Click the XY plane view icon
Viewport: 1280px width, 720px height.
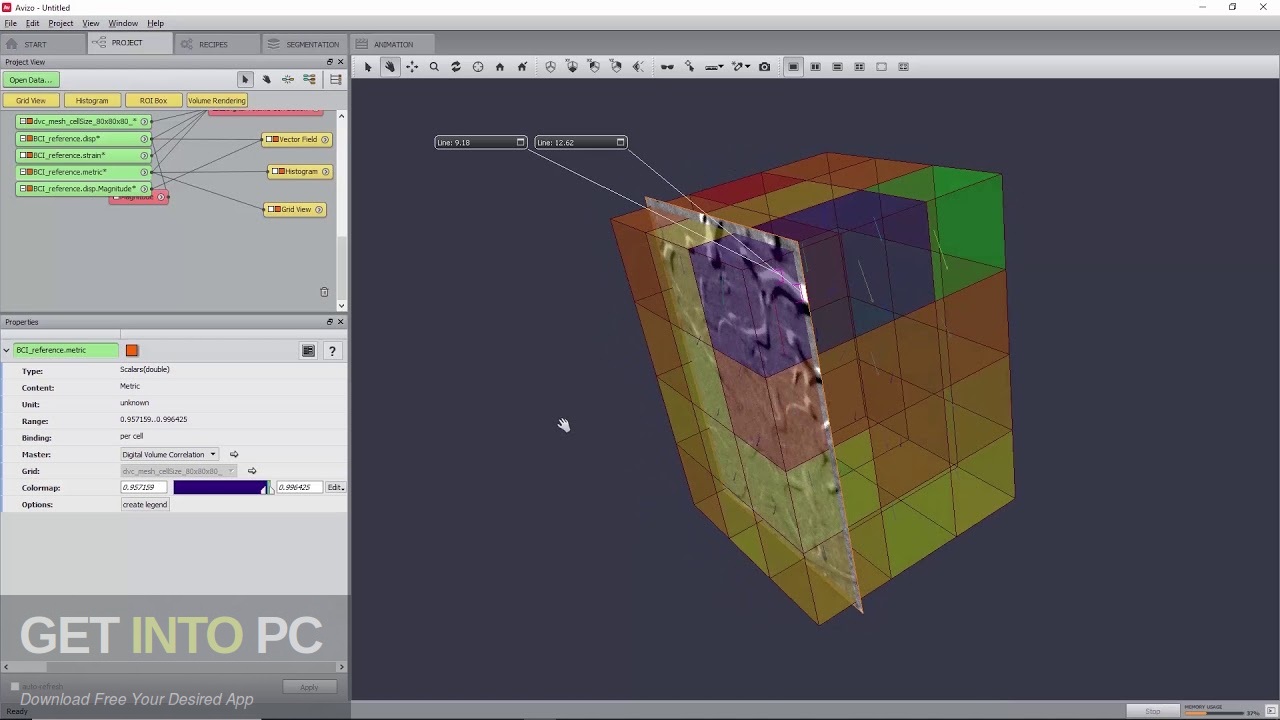point(572,67)
